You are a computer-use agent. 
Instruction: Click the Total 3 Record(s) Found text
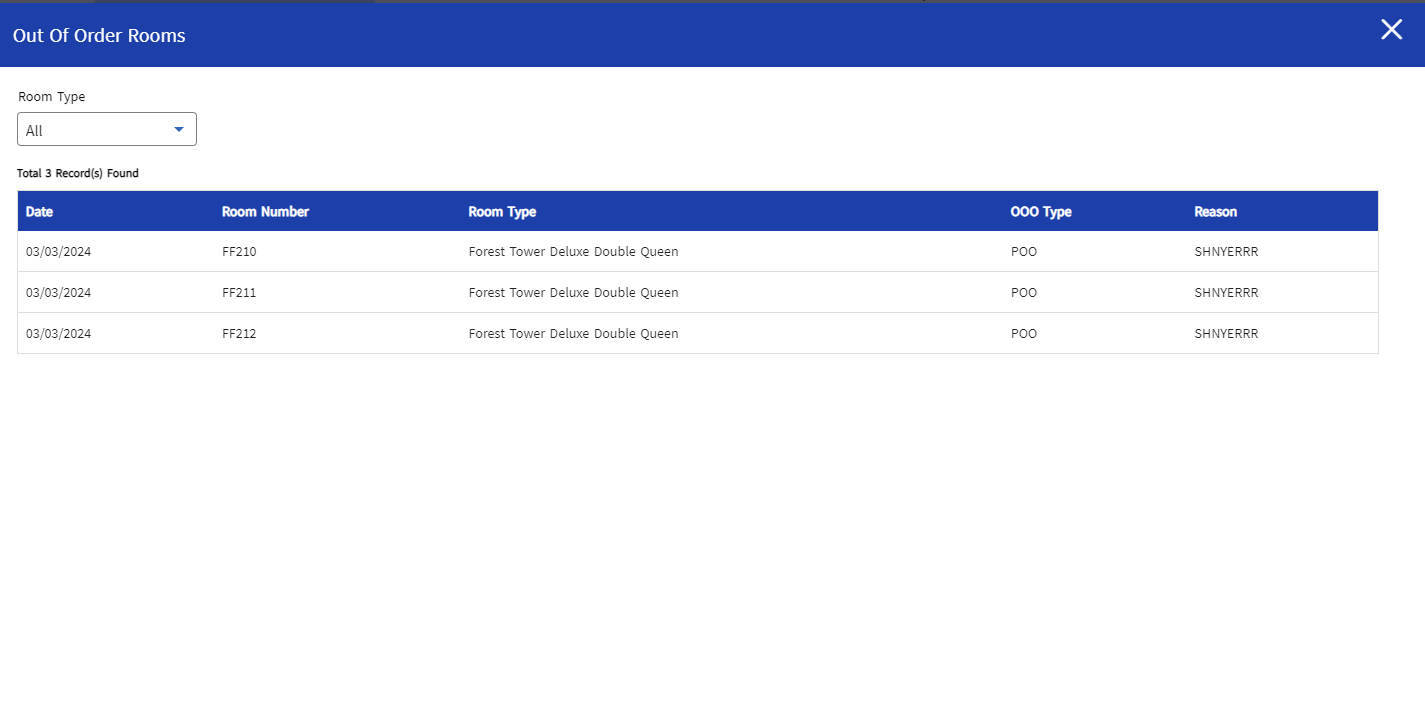78,174
